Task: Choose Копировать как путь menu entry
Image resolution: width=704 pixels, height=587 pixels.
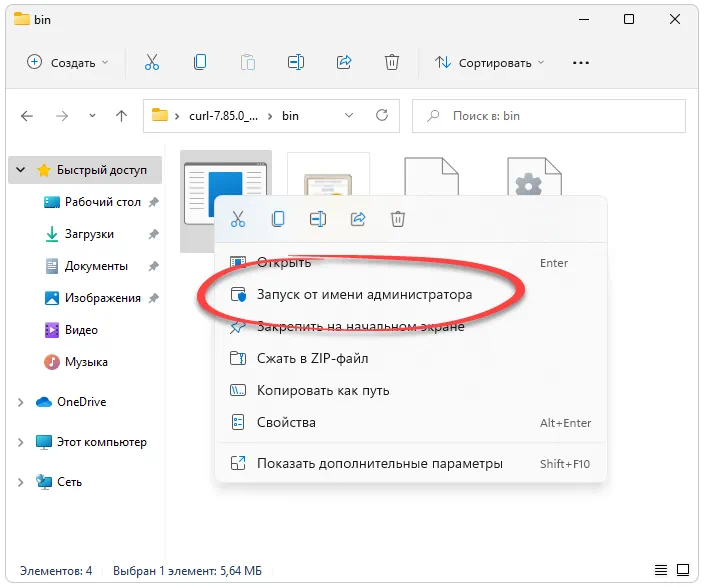Action: point(323,390)
